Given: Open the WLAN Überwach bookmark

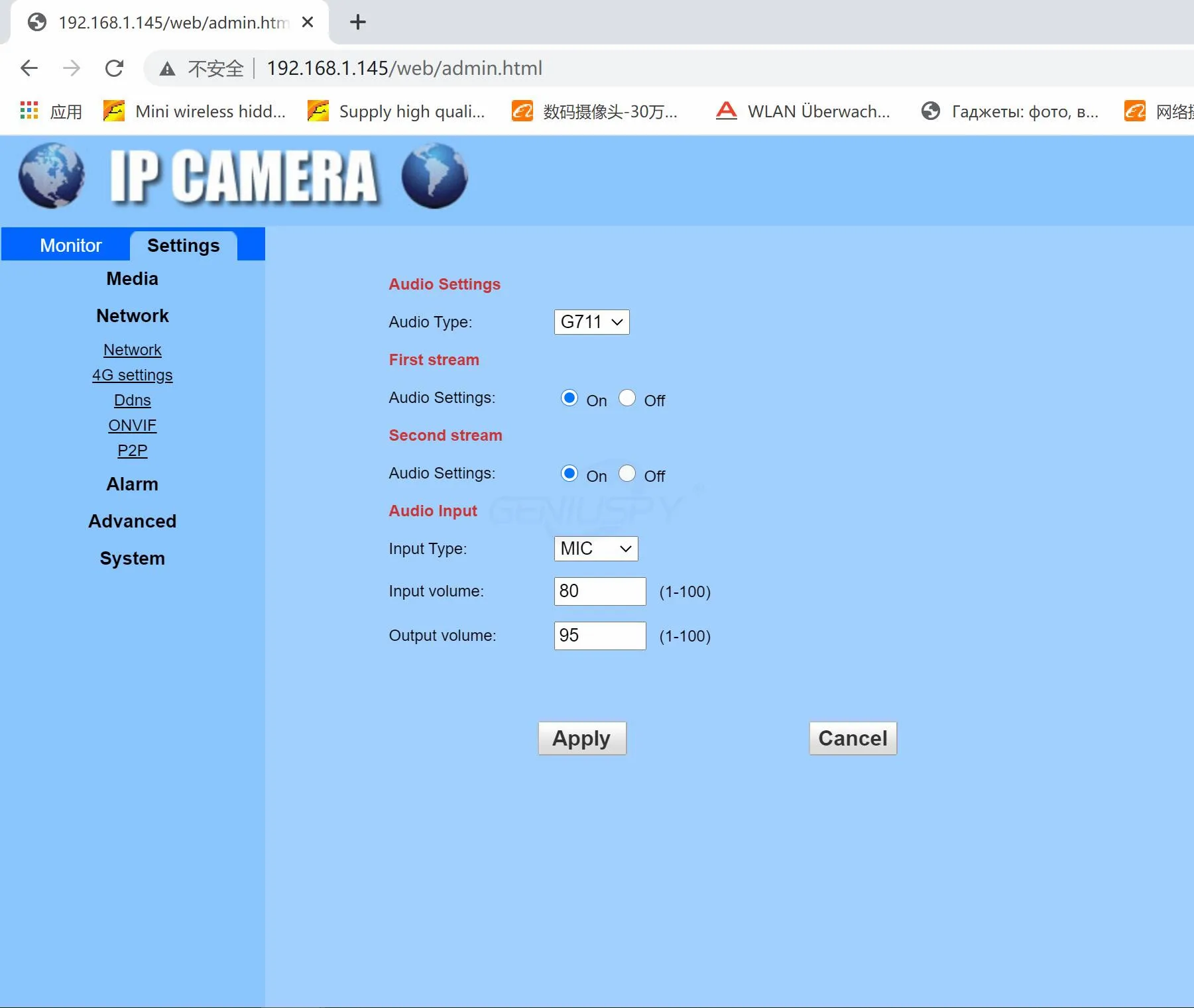Looking at the screenshot, I should click(804, 111).
